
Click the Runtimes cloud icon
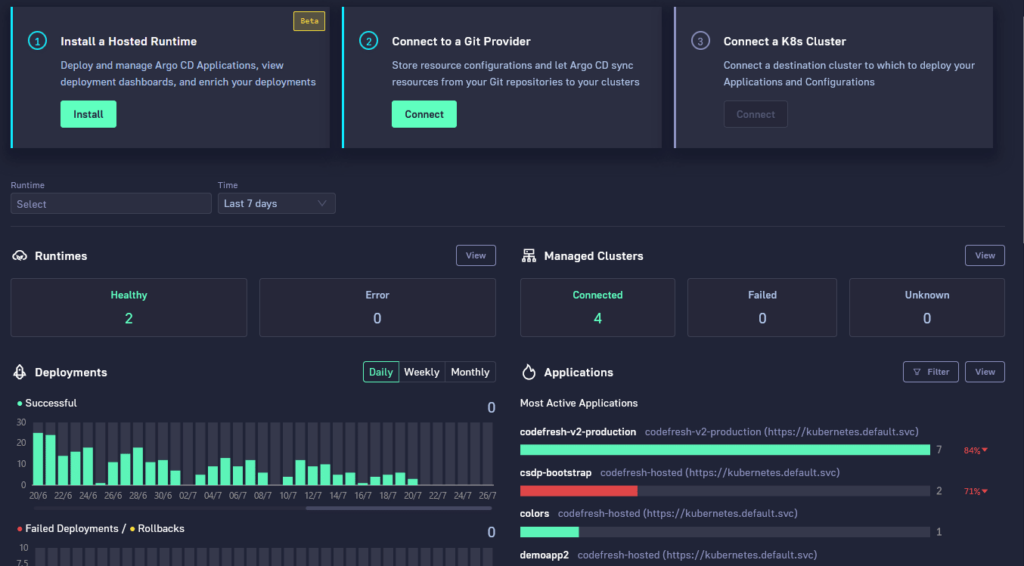(19, 256)
